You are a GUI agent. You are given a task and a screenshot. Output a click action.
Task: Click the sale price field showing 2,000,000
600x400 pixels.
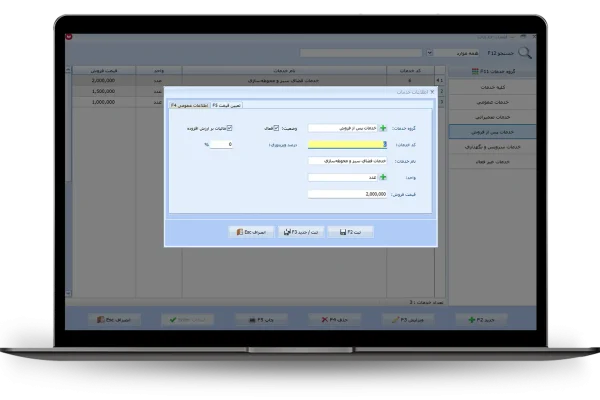point(348,194)
